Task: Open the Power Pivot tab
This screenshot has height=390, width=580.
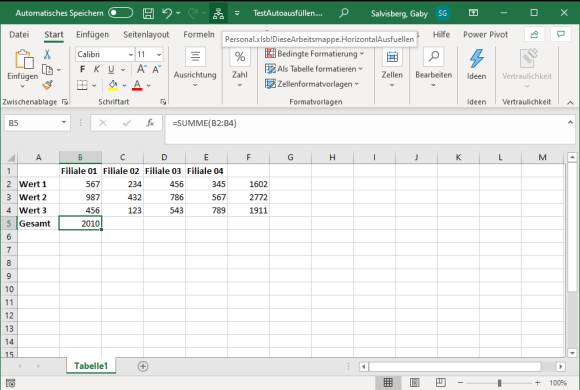Action: [485, 35]
